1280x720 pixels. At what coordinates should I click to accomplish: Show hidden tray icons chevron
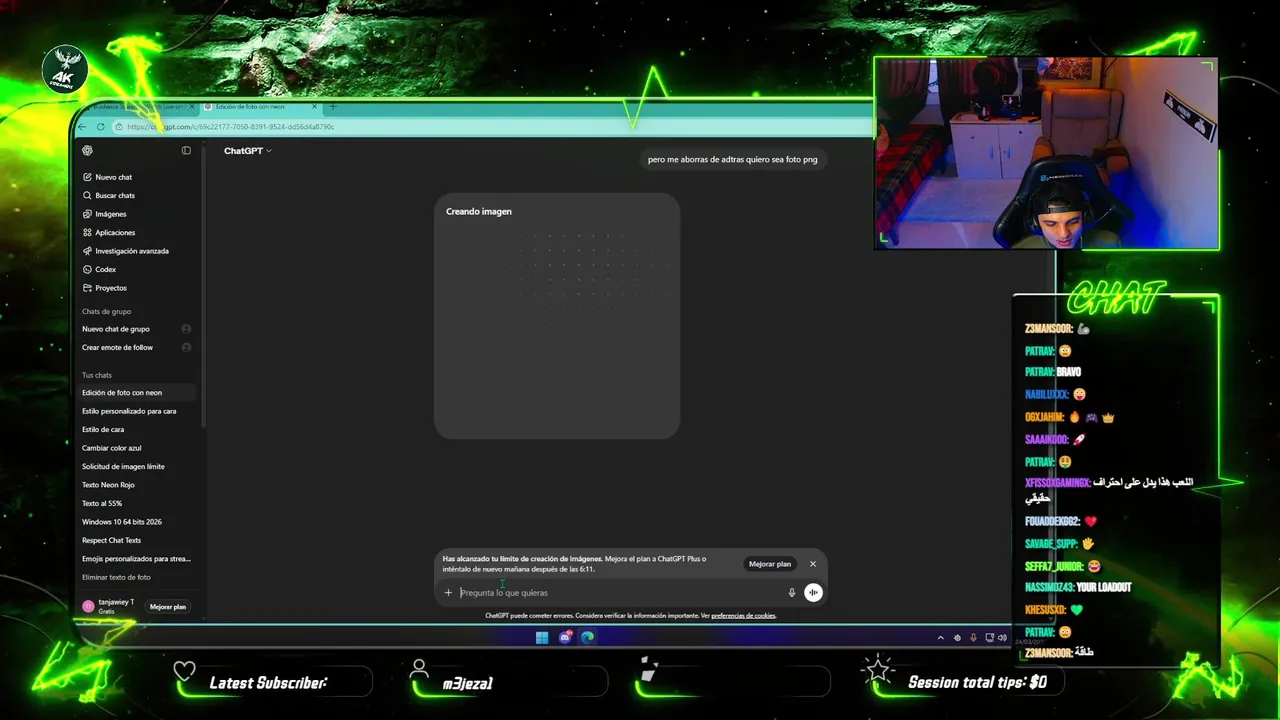tap(940, 638)
